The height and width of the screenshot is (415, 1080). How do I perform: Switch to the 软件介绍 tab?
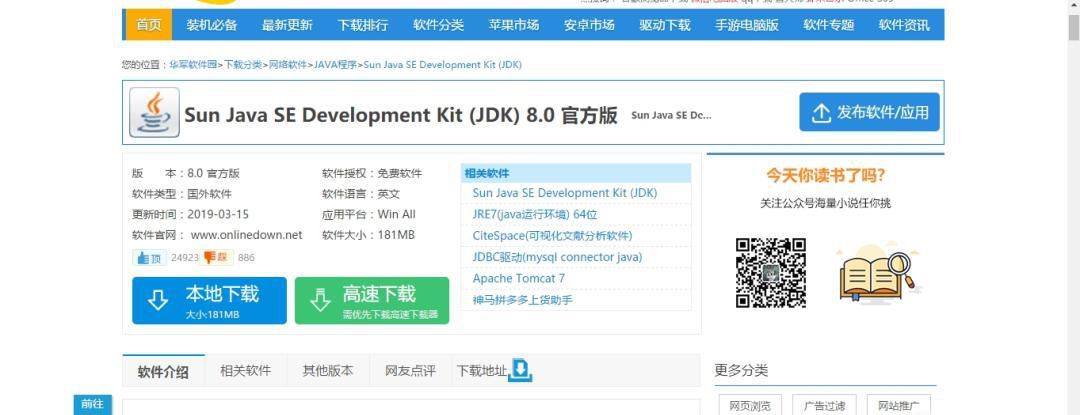click(x=163, y=371)
